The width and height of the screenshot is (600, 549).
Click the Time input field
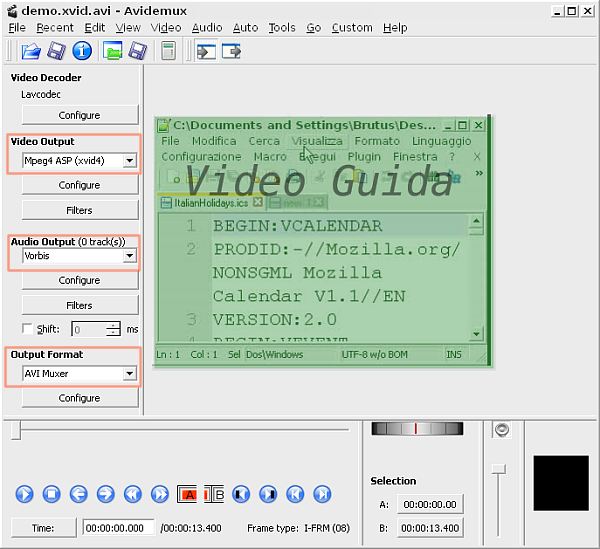119,528
